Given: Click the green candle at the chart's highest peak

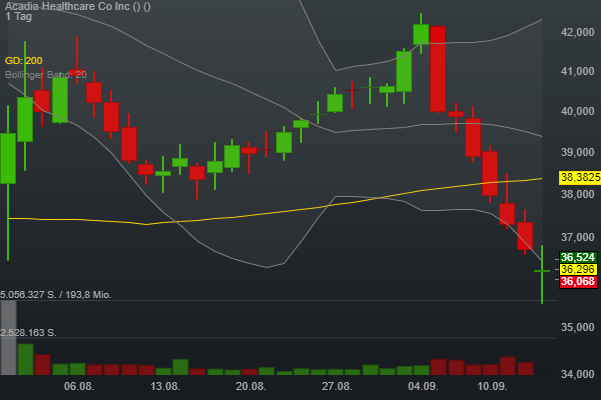Looking at the screenshot, I should (421, 34).
